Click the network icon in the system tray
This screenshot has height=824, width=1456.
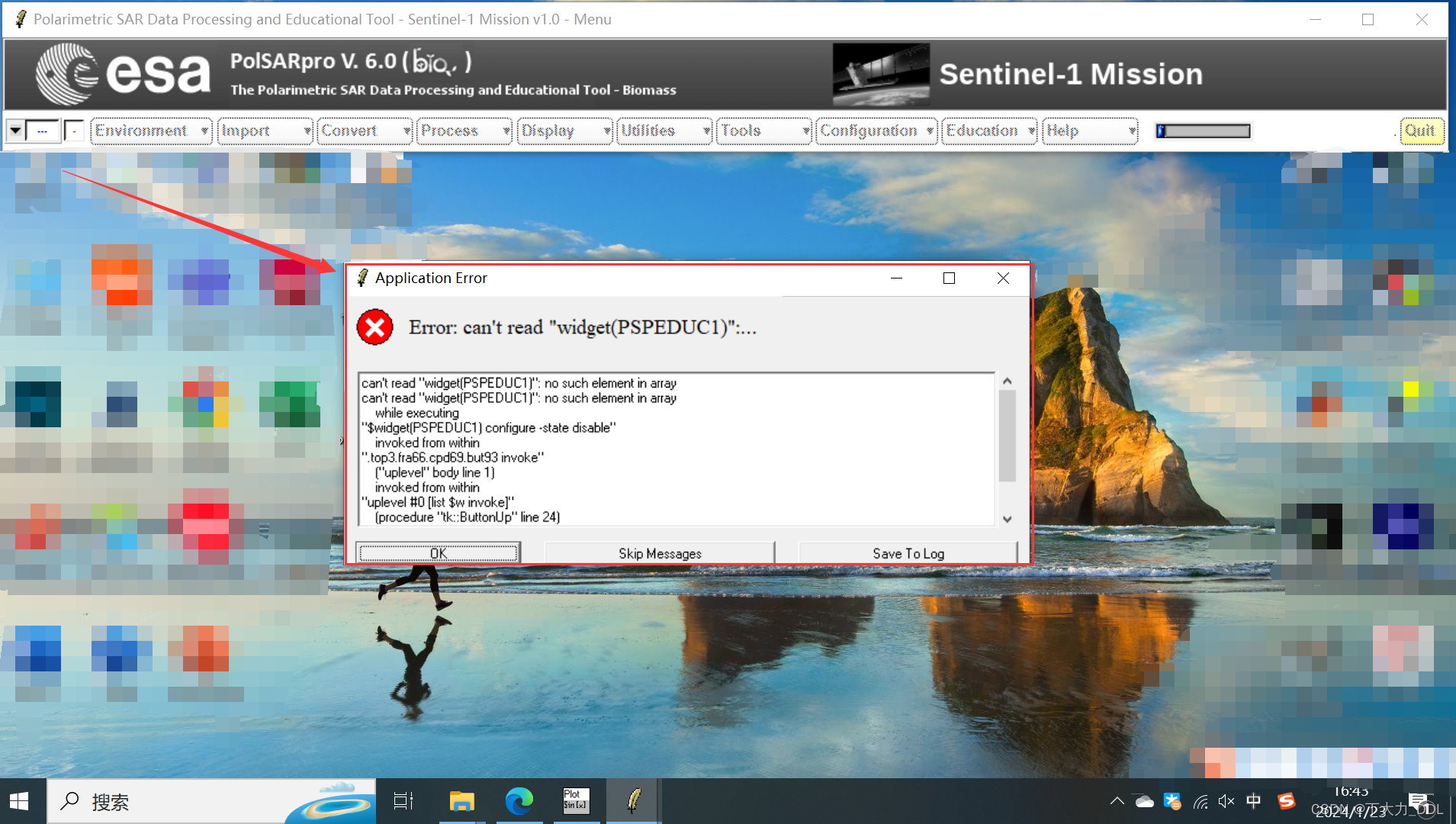(1200, 801)
